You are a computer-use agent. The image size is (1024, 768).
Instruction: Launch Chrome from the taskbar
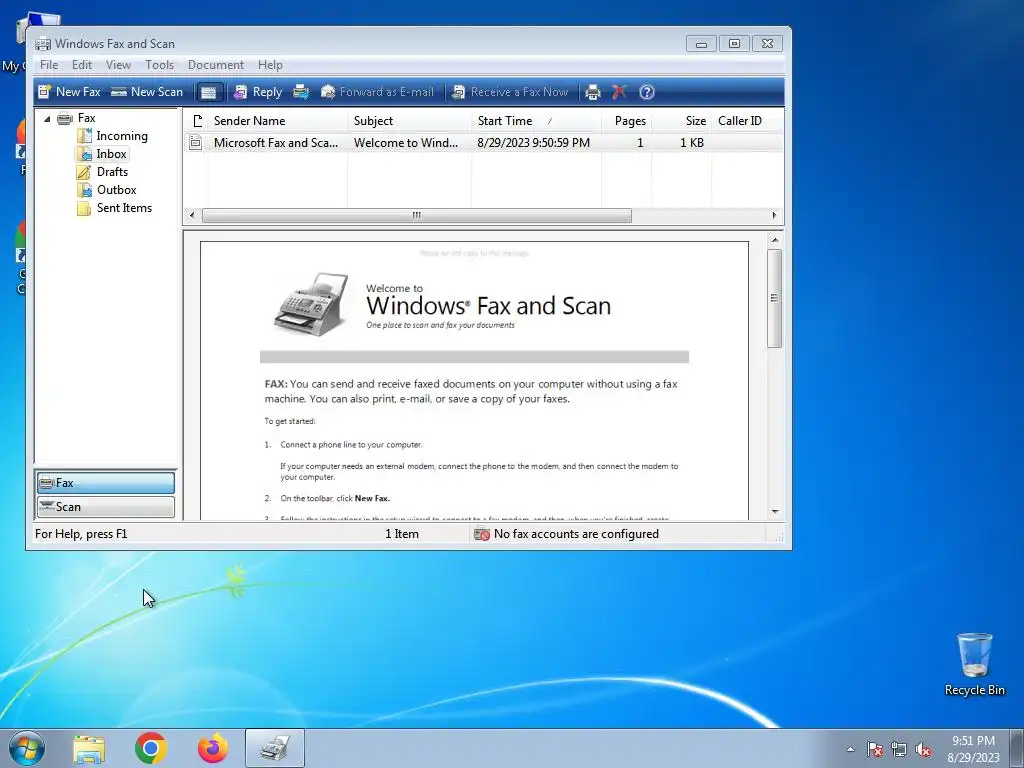tap(151, 748)
